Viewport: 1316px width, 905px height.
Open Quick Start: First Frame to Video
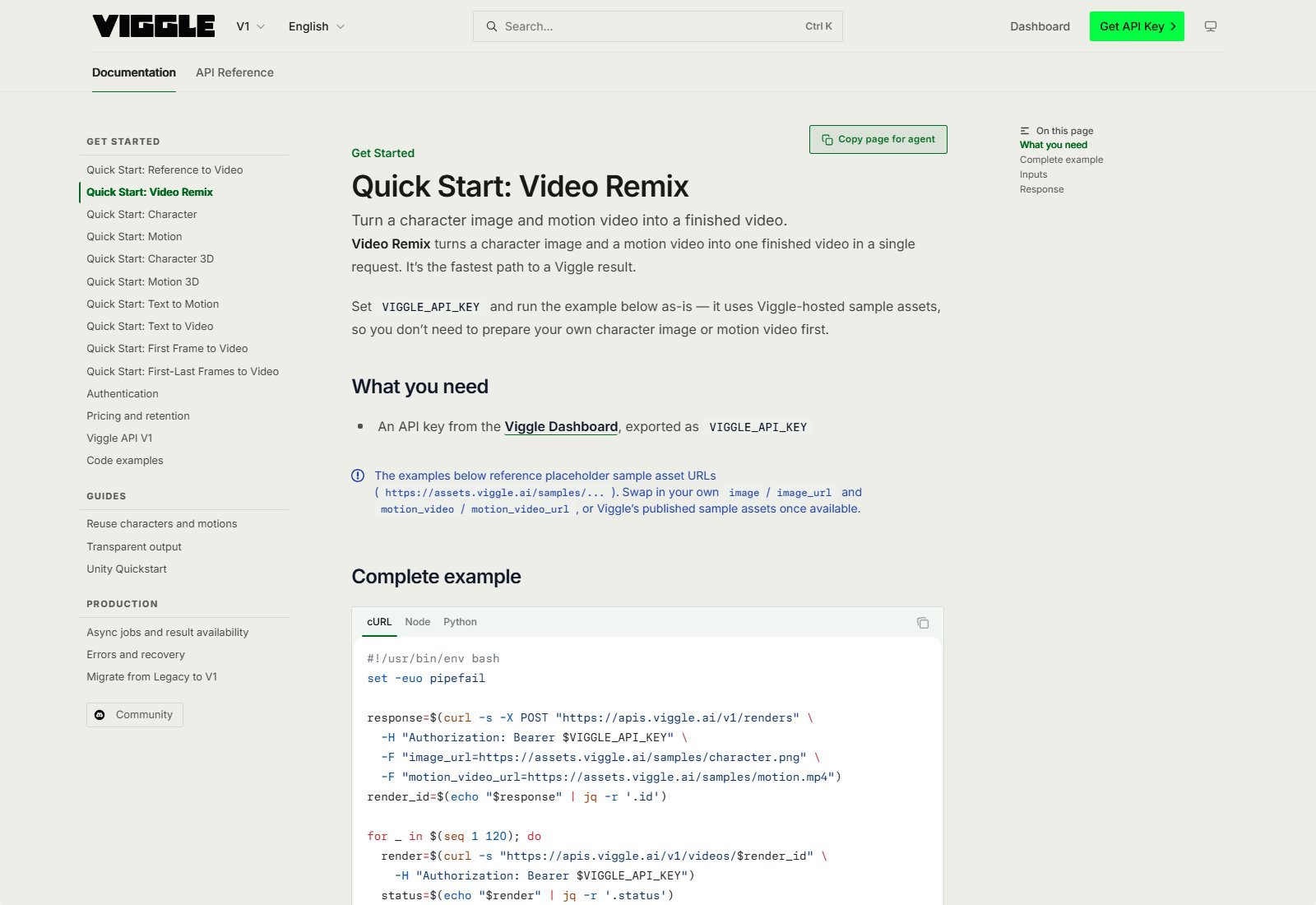[167, 348]
